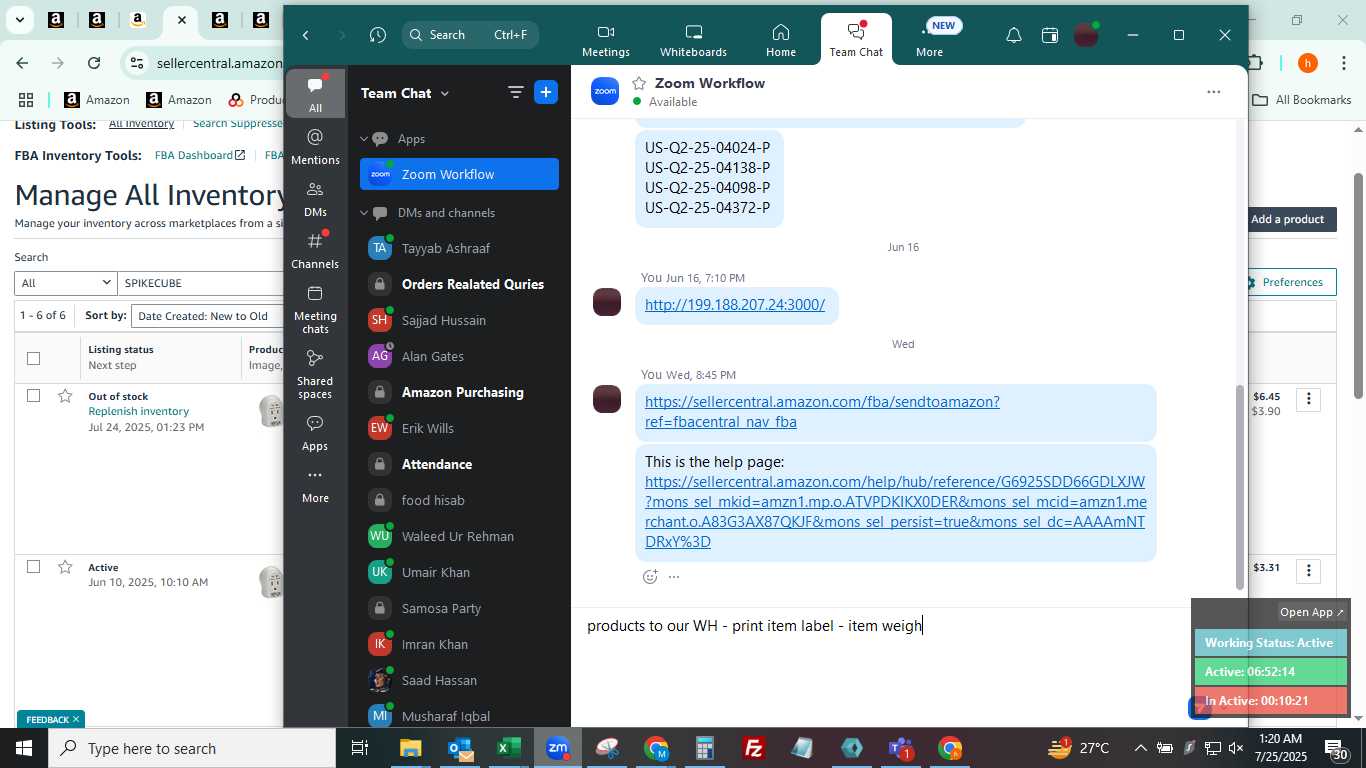Open message more actions ellipsis
Screen dimensions: 1366x768
click(x=674, y=577)
